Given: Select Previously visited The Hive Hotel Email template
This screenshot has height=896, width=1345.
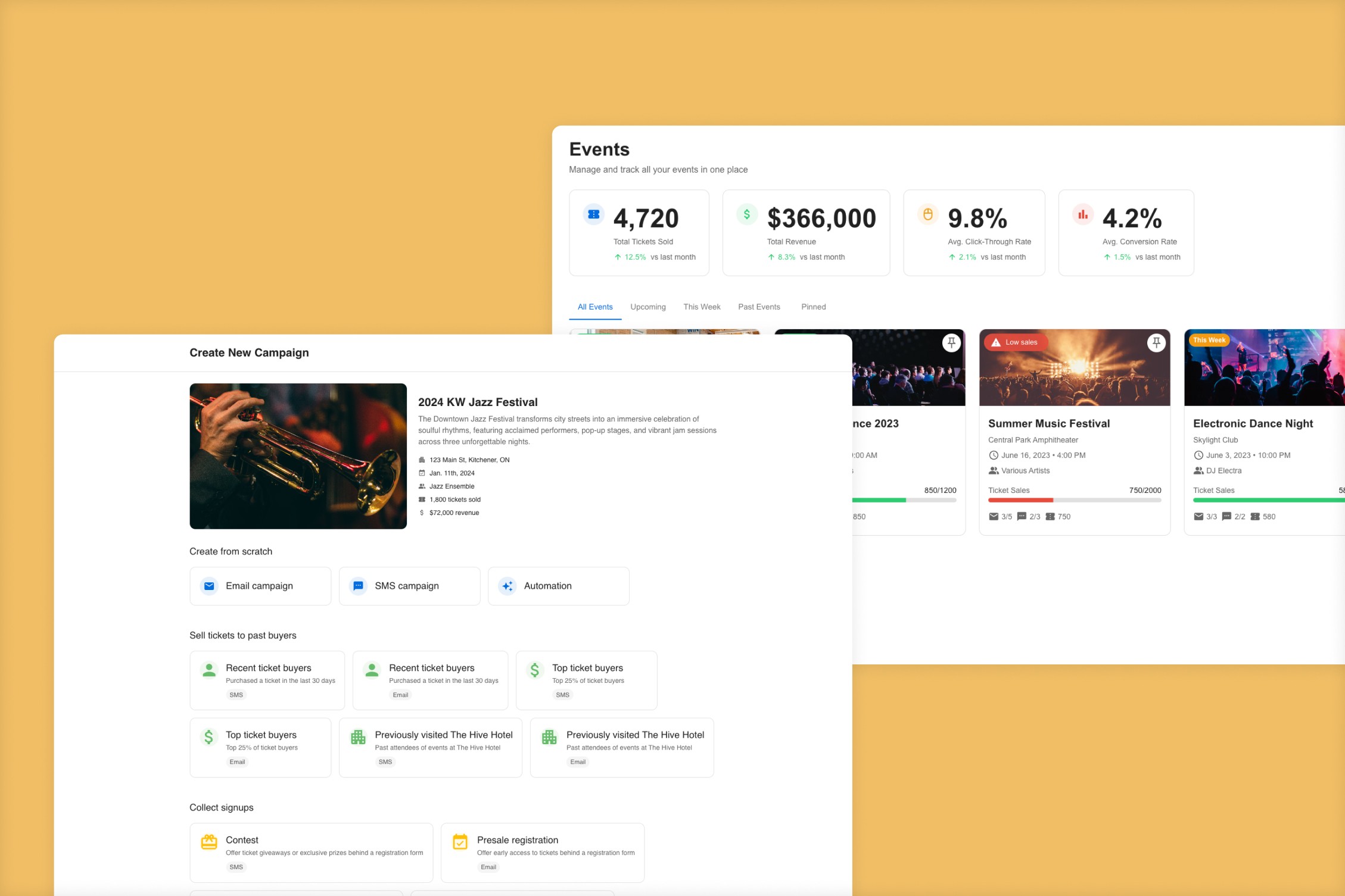Looking at the screenshot, I should coord(622,748).
